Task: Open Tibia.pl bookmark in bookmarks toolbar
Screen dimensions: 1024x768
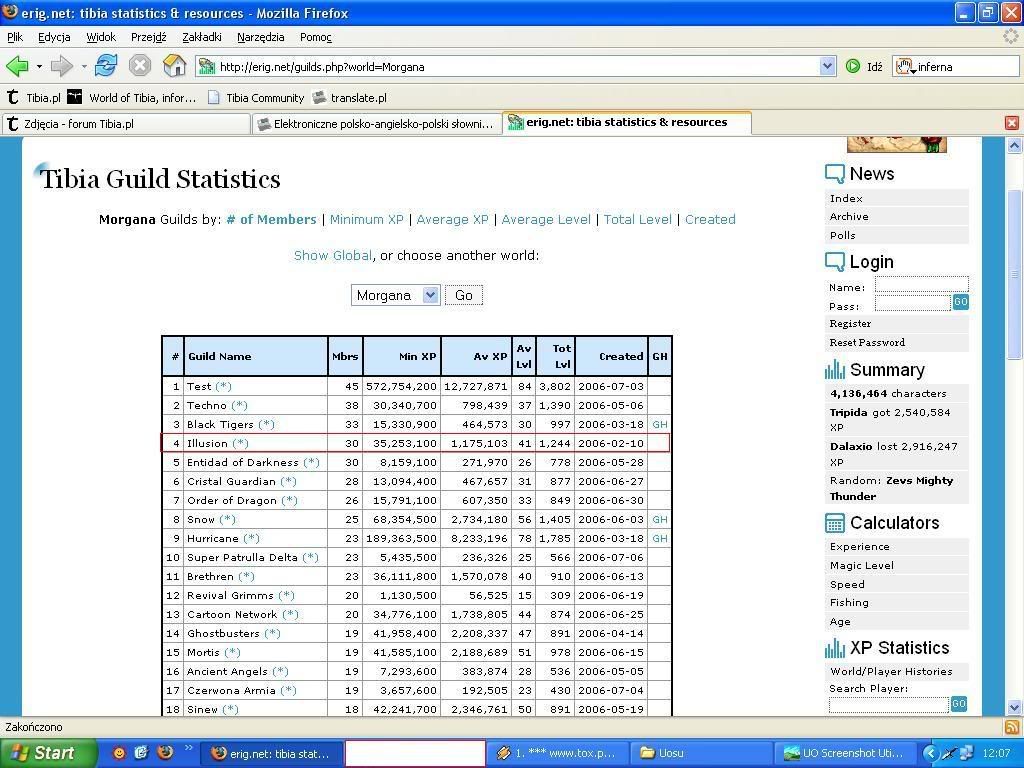Action: coord(33,98)
